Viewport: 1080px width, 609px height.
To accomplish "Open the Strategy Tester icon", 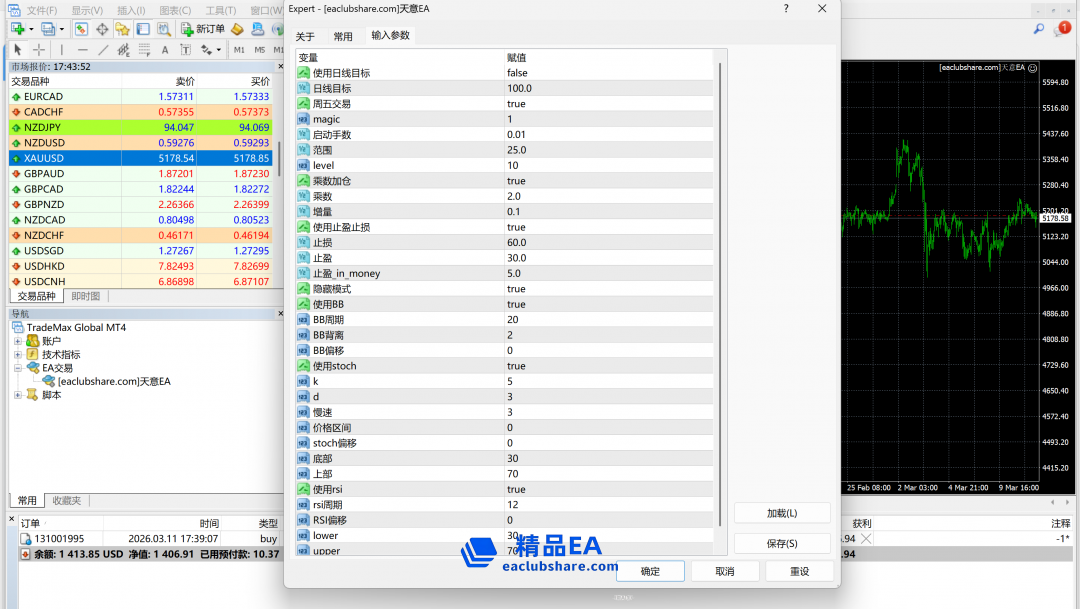I will pos(163,28).
